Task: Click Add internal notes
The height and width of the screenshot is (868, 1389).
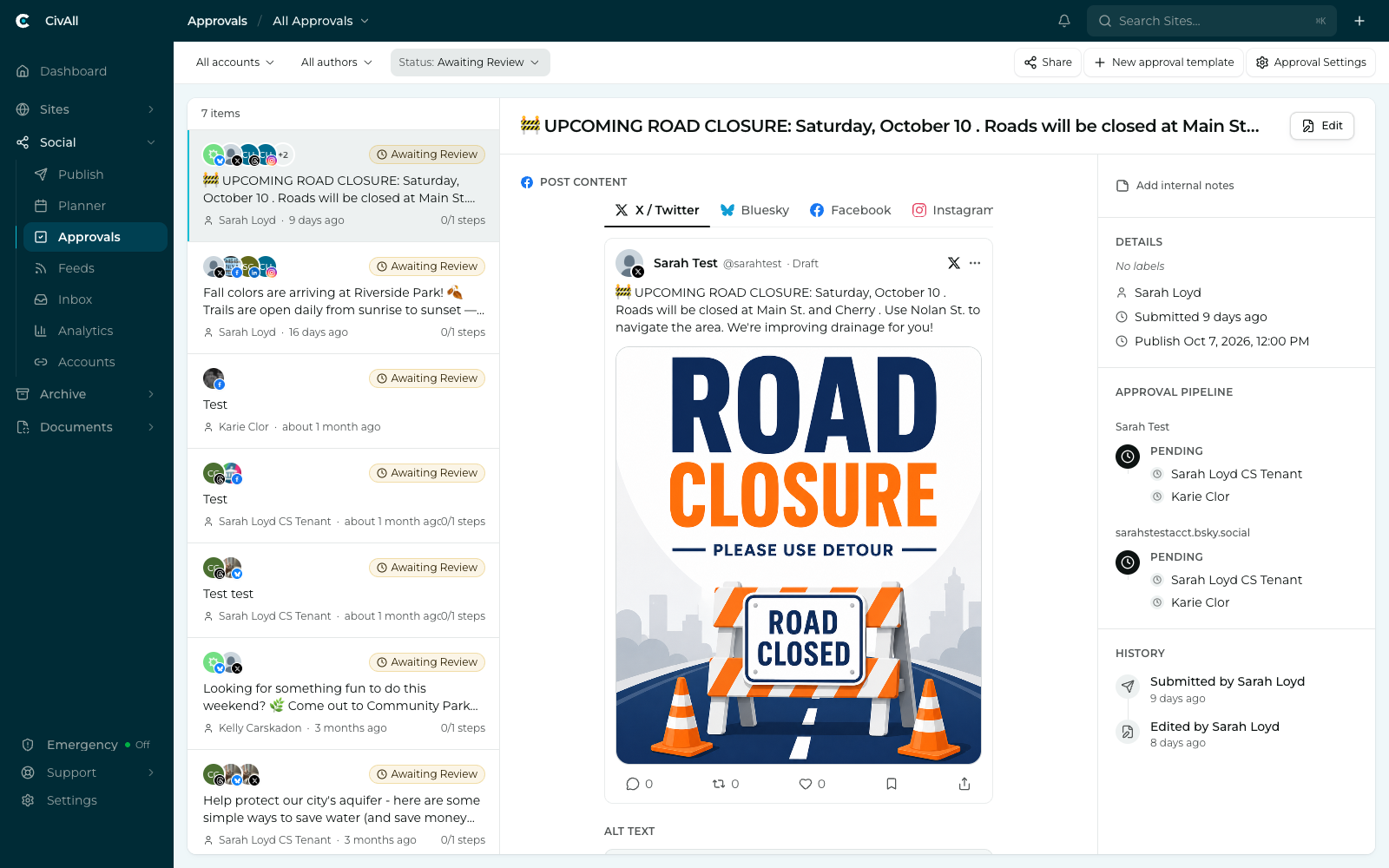Action: 1175,186
